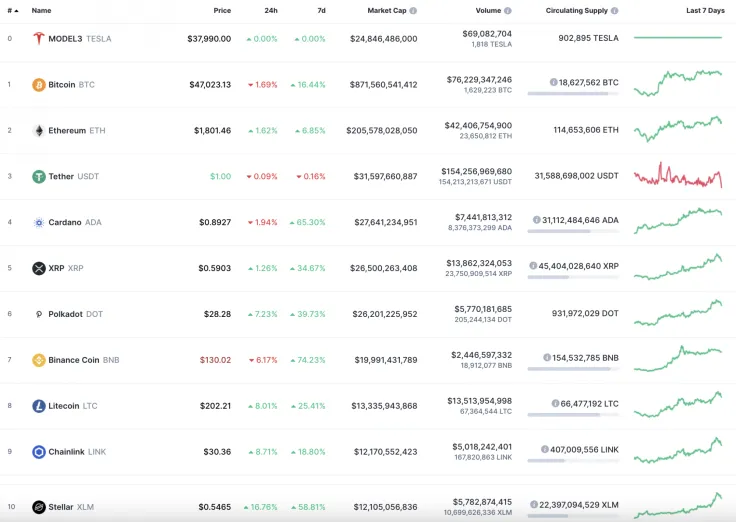This screenshot has width=736, height=522.
Task: Click the Circulating Supply header info icon
Action: pyautogui.click(x=614, y=10)
